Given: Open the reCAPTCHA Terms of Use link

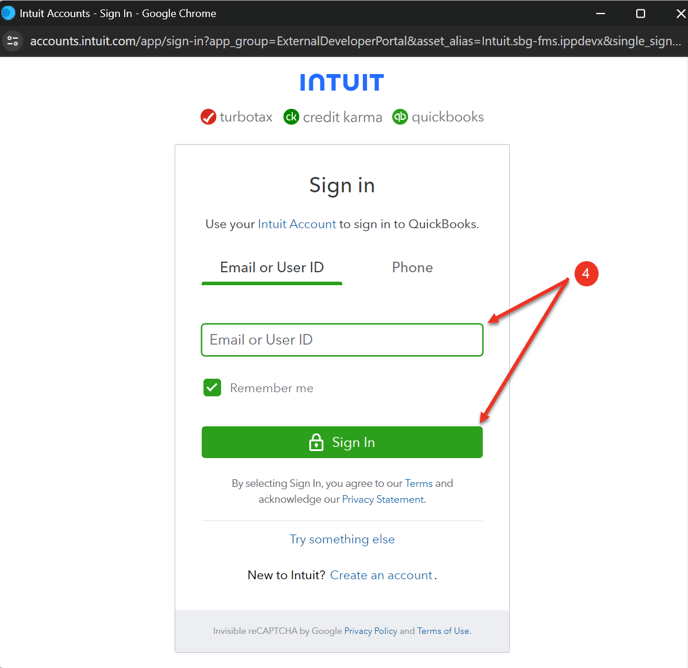Looking at the screenshot, I should (x=443, y=631).
